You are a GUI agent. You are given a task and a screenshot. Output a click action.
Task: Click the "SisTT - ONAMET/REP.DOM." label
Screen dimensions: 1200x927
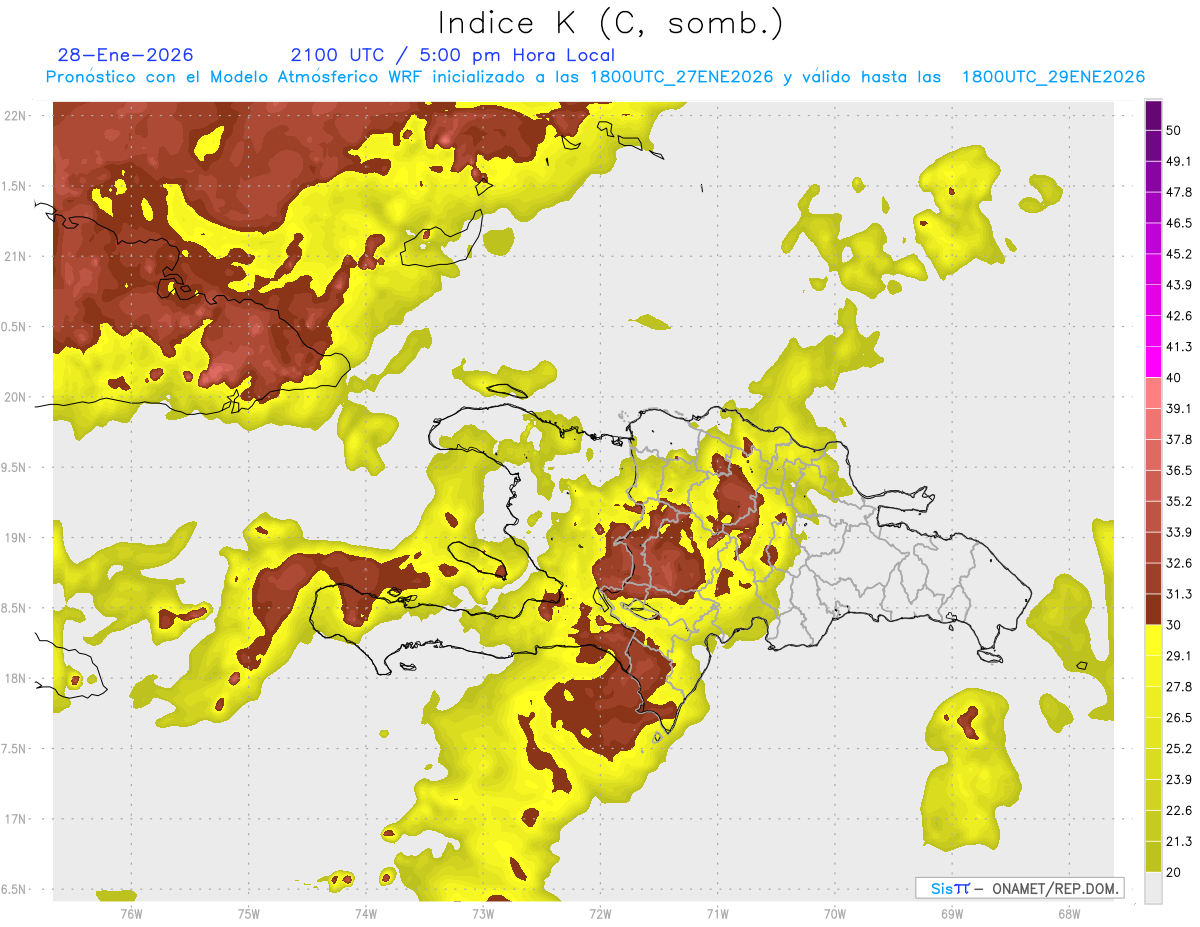point(1020,888)
